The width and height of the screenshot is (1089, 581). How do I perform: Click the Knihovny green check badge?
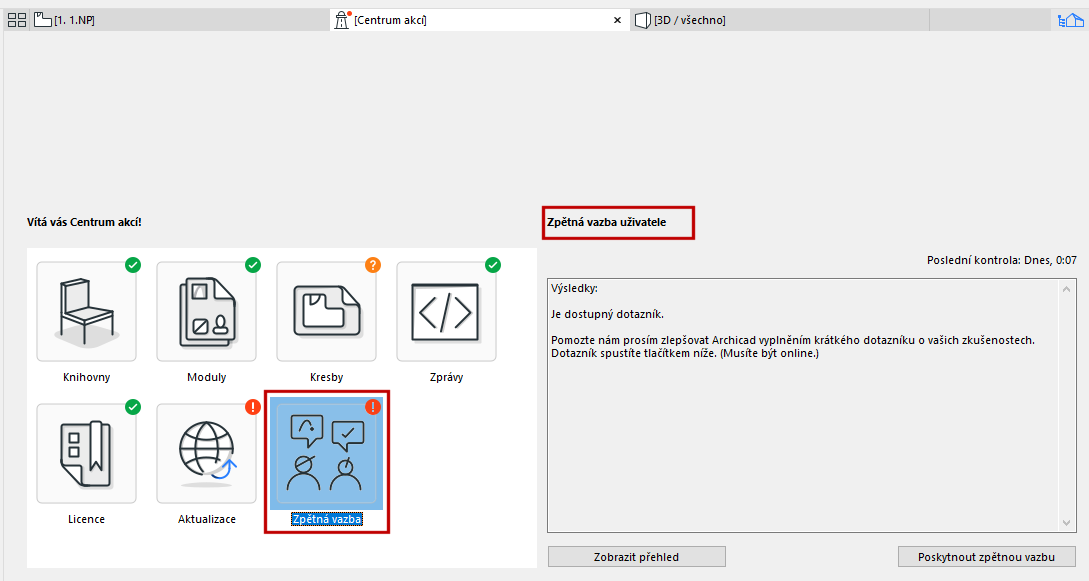tap(133, 264)
